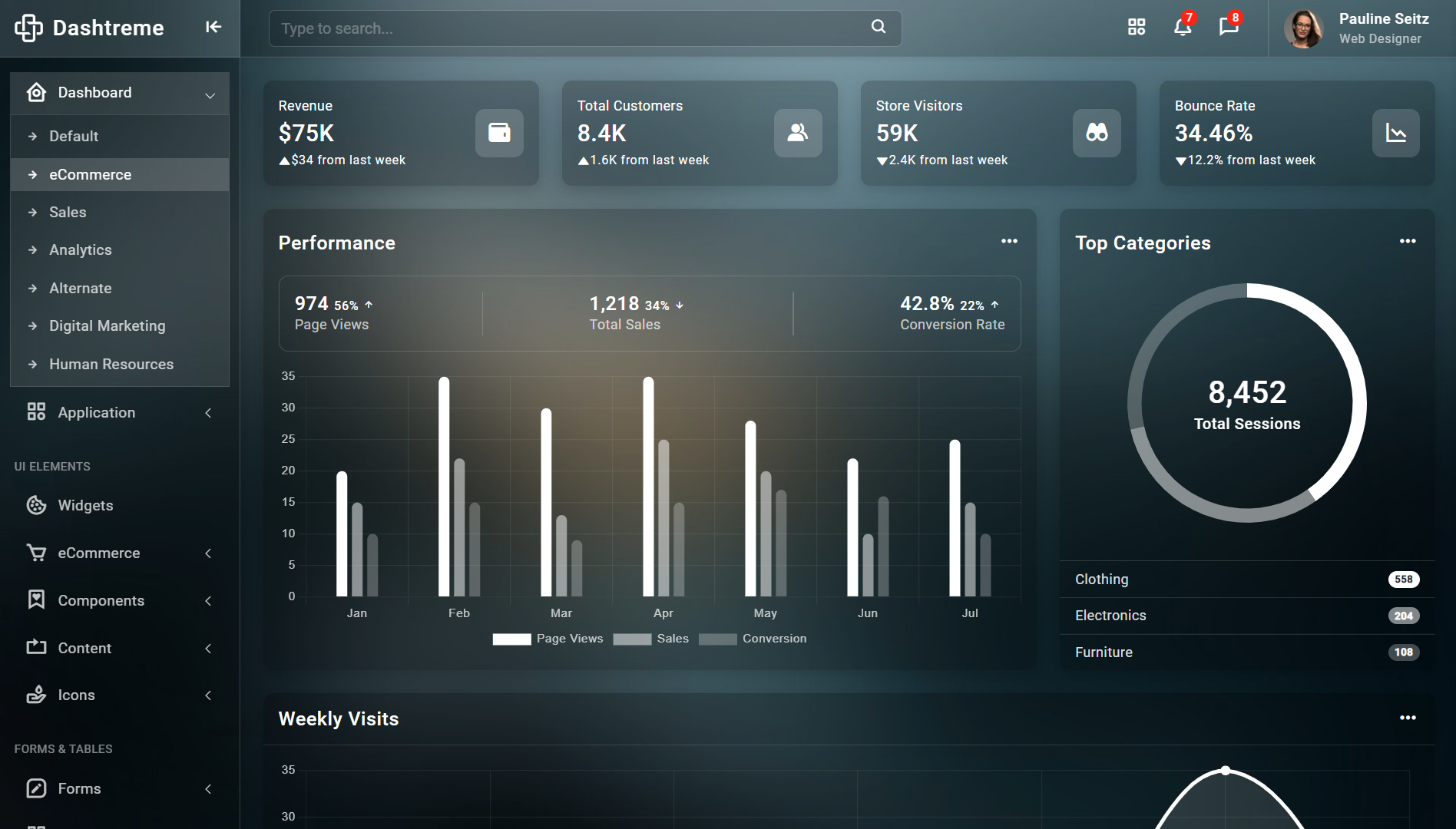Click the Store Visitors binoculars icon
1456x829 pixels.
click(x=1097, y=133)
